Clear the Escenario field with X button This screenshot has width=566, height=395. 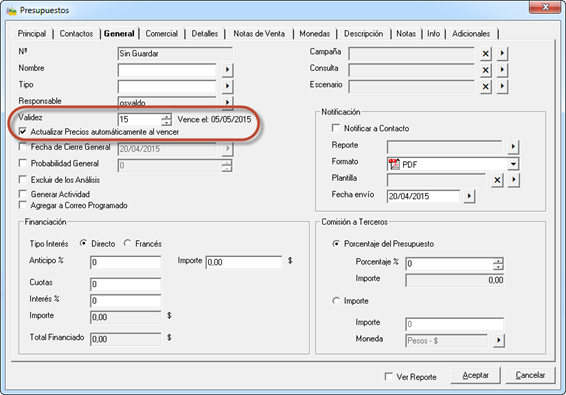click(x=486, y=87)
